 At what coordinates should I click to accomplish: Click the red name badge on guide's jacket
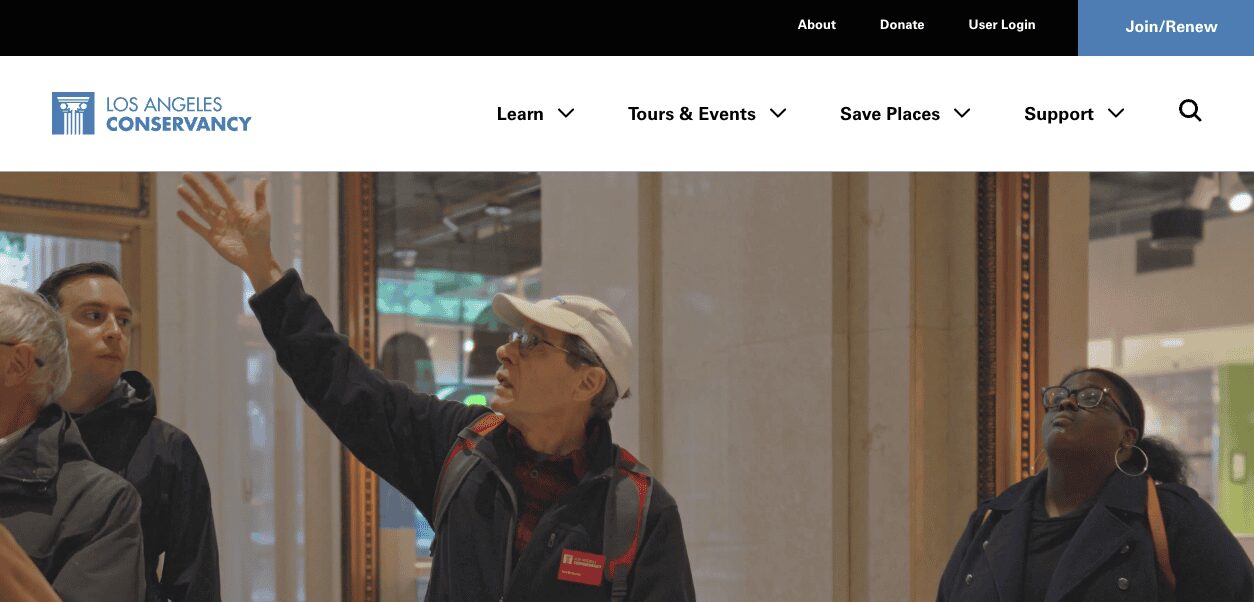click(x=583, y=565)
